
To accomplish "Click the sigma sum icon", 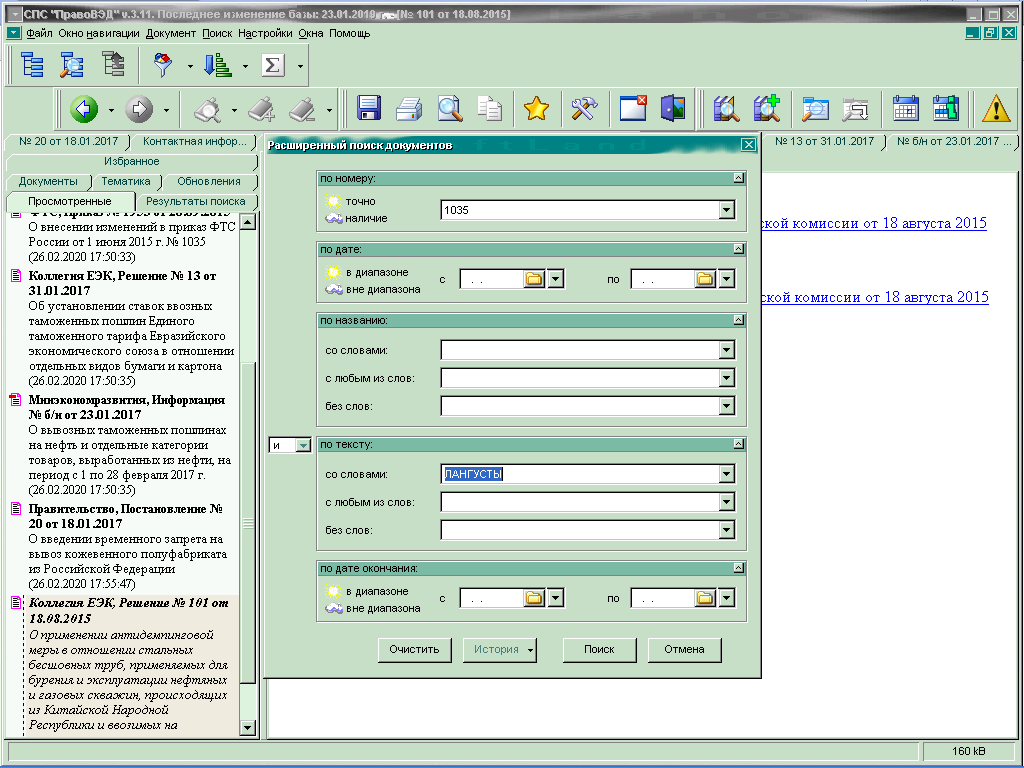I will (x=272, y=65).
